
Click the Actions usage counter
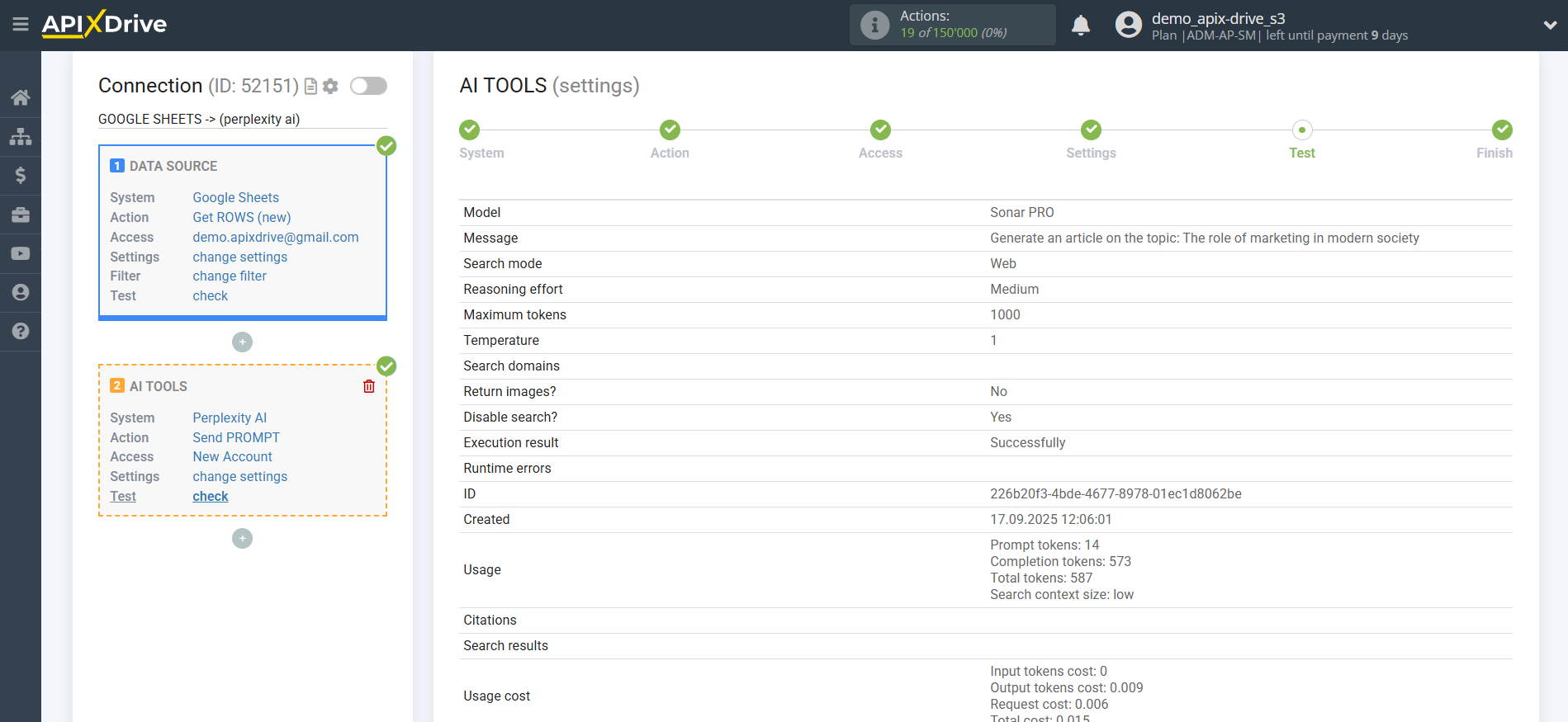(x=953, y=33)
